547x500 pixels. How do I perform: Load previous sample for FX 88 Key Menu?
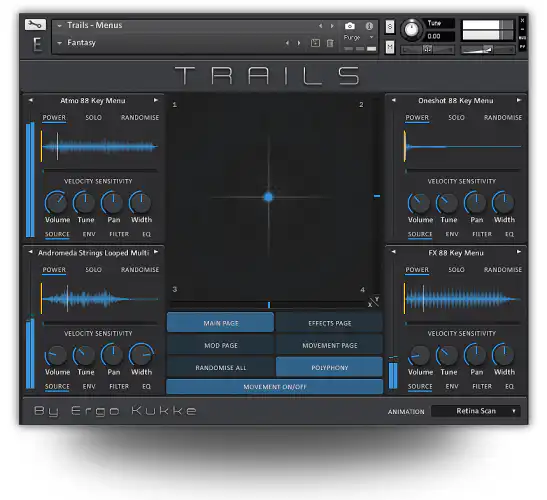[x=394, y=252]
